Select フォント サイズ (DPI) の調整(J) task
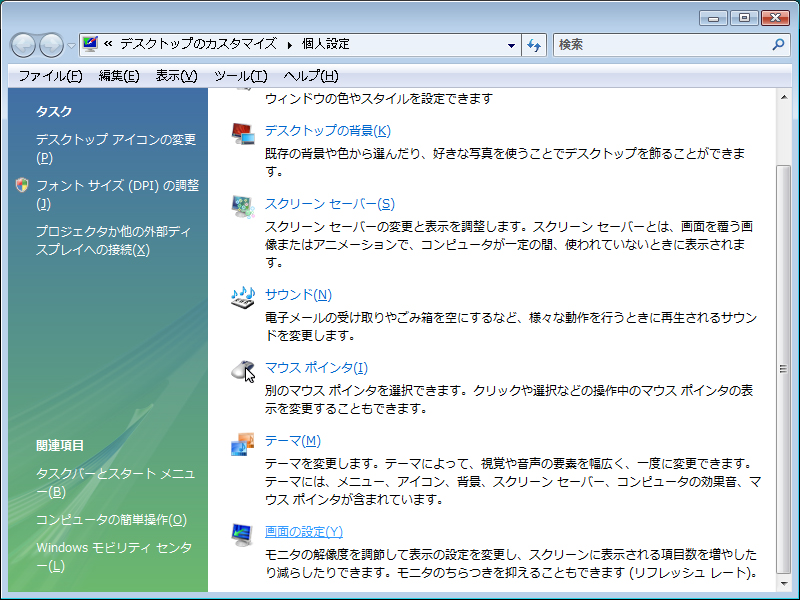The width and height of the screenshot is (800, 600). [x=117, y=194]
